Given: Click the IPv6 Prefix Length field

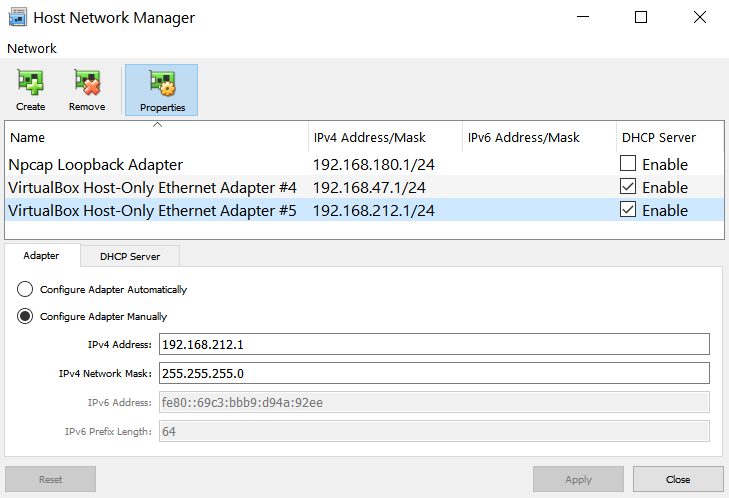Looking at the screenshot, I should click(x=434, y=431).
